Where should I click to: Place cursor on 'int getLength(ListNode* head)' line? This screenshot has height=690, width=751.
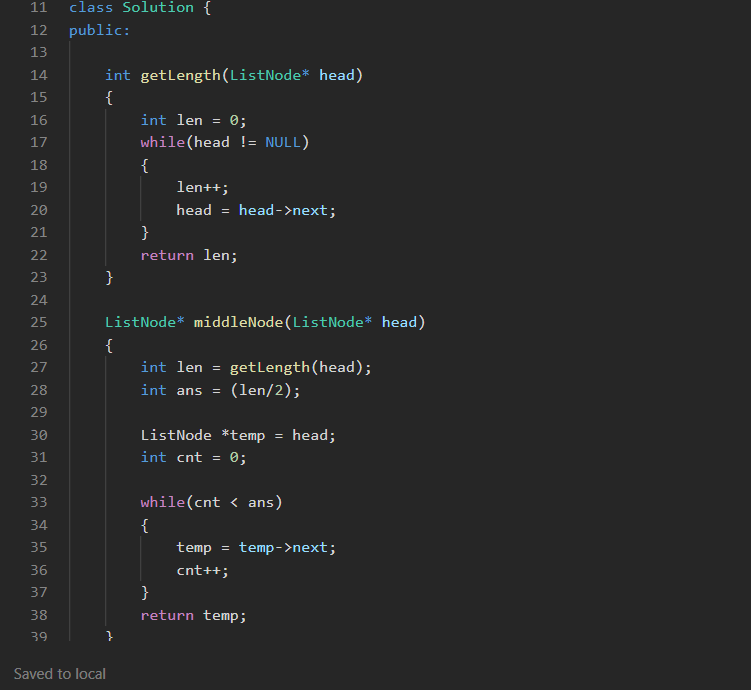pyautogui.click(x=234, y=76)
